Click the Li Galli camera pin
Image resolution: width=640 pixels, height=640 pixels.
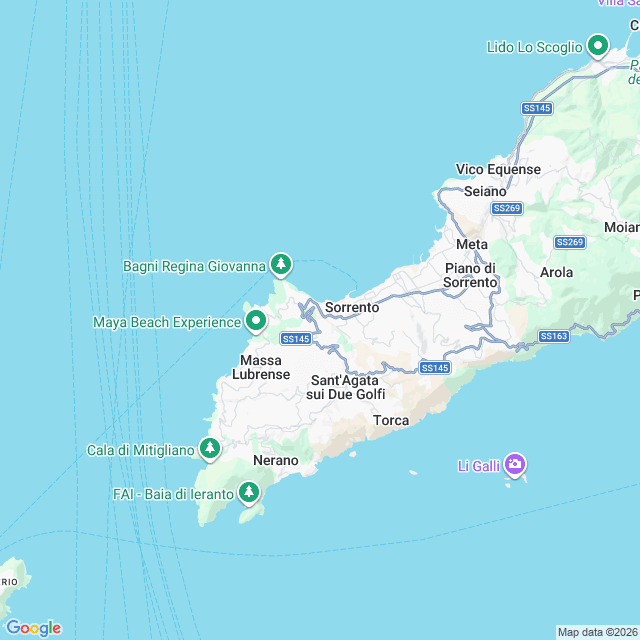515,465
